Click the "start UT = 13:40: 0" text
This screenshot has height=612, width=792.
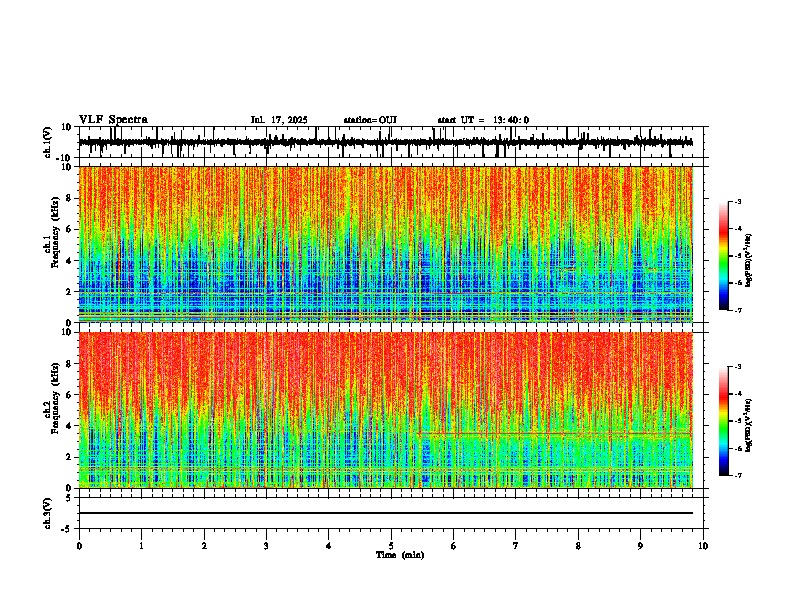pyautogui.click(x=483, y=120)
